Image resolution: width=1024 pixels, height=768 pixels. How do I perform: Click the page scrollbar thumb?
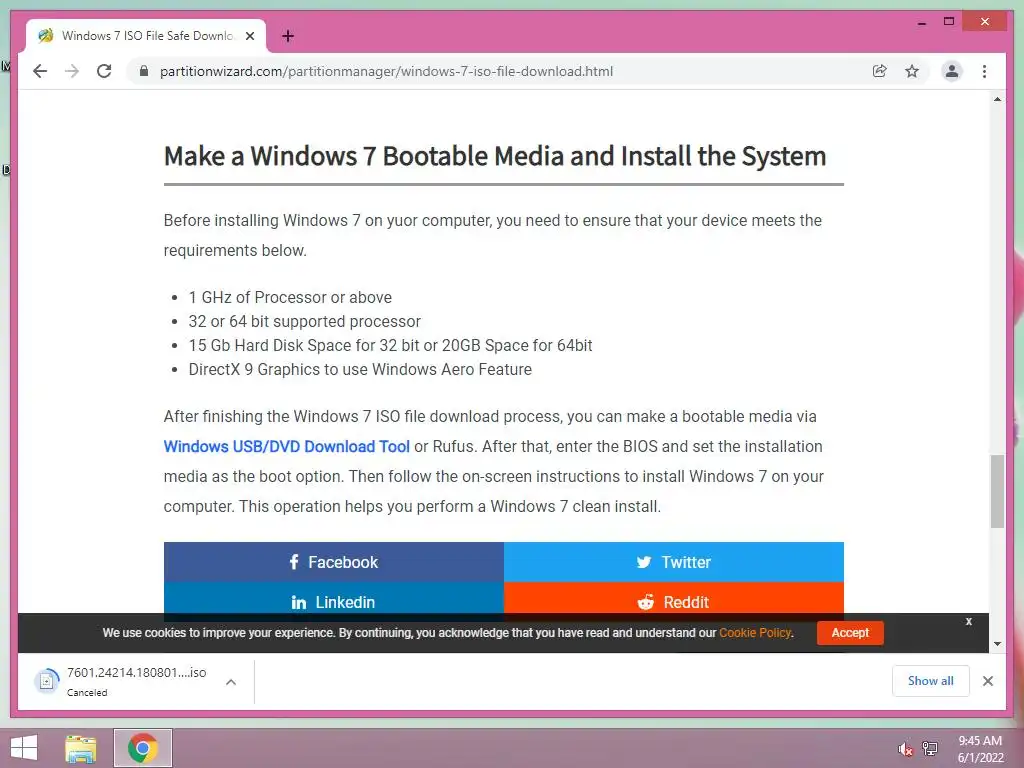[997, 490]
